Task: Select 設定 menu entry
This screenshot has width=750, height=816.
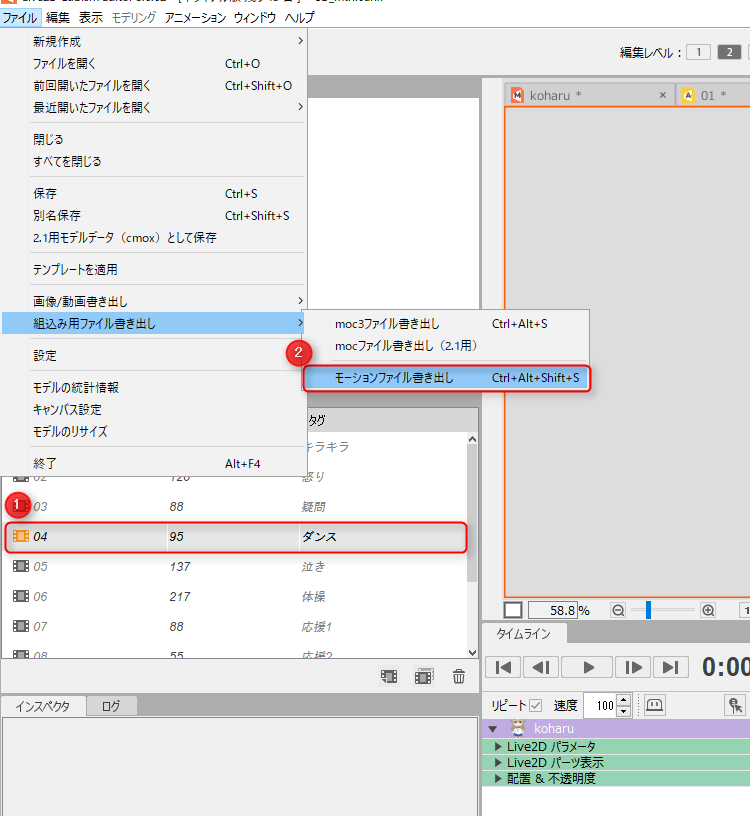Action: point(154,355)
